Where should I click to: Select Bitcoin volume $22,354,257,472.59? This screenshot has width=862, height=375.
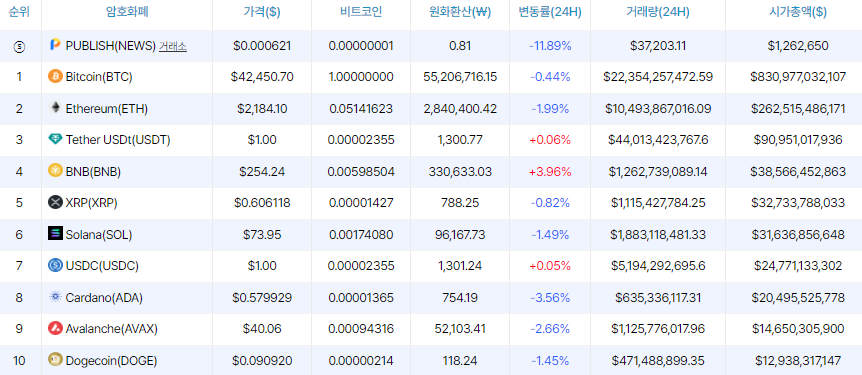[658, 77]
